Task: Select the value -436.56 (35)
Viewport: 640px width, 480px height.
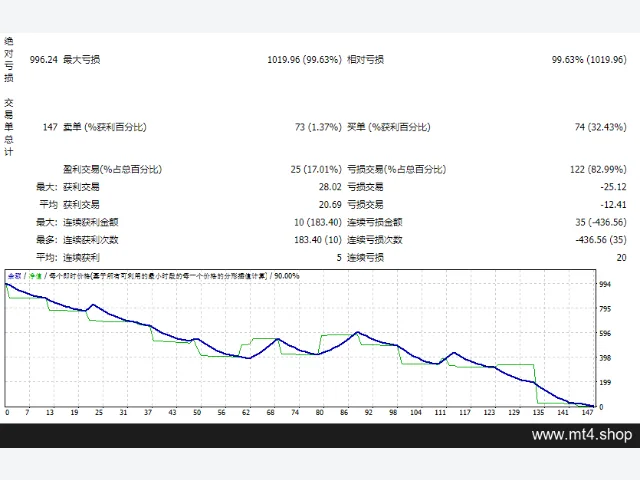Action: pos(601,240)
